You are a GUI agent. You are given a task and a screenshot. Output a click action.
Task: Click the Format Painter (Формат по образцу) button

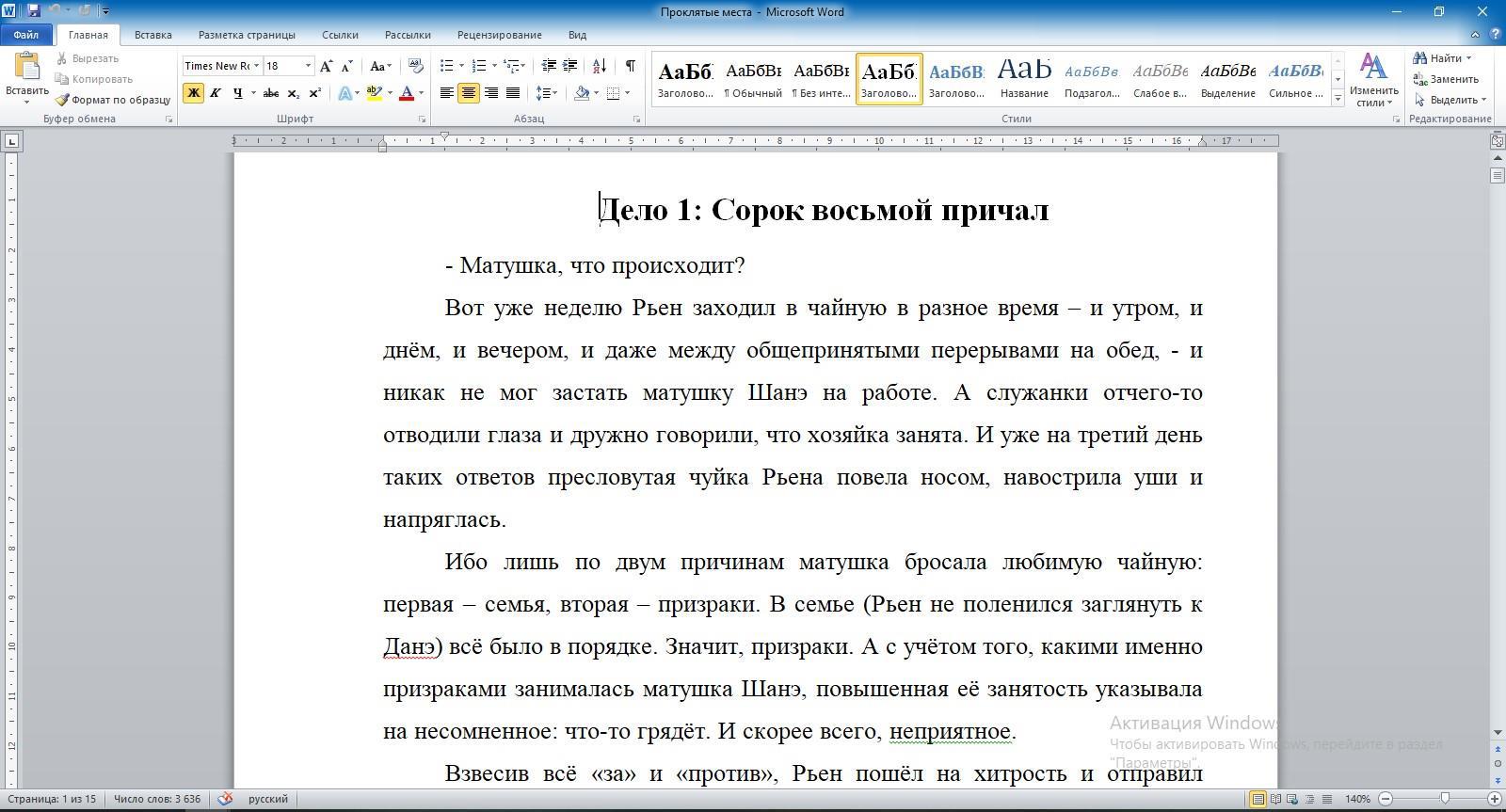tap(113, 100)
